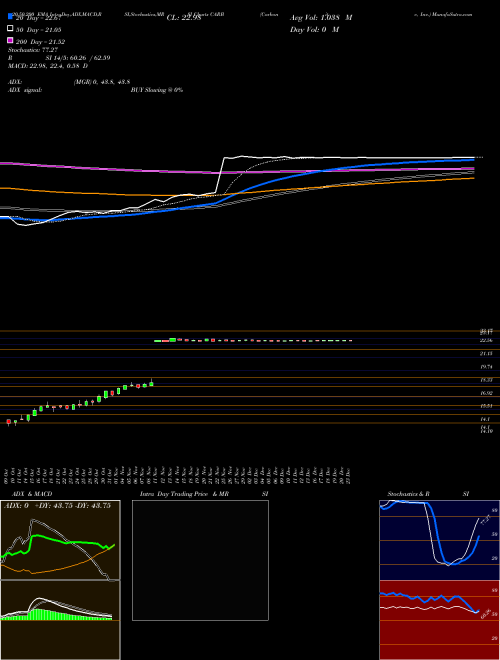Image resolution: width=500 pixels, height=660 pixels.
Task: Click the first red candle at chart start
Action: 8,421
